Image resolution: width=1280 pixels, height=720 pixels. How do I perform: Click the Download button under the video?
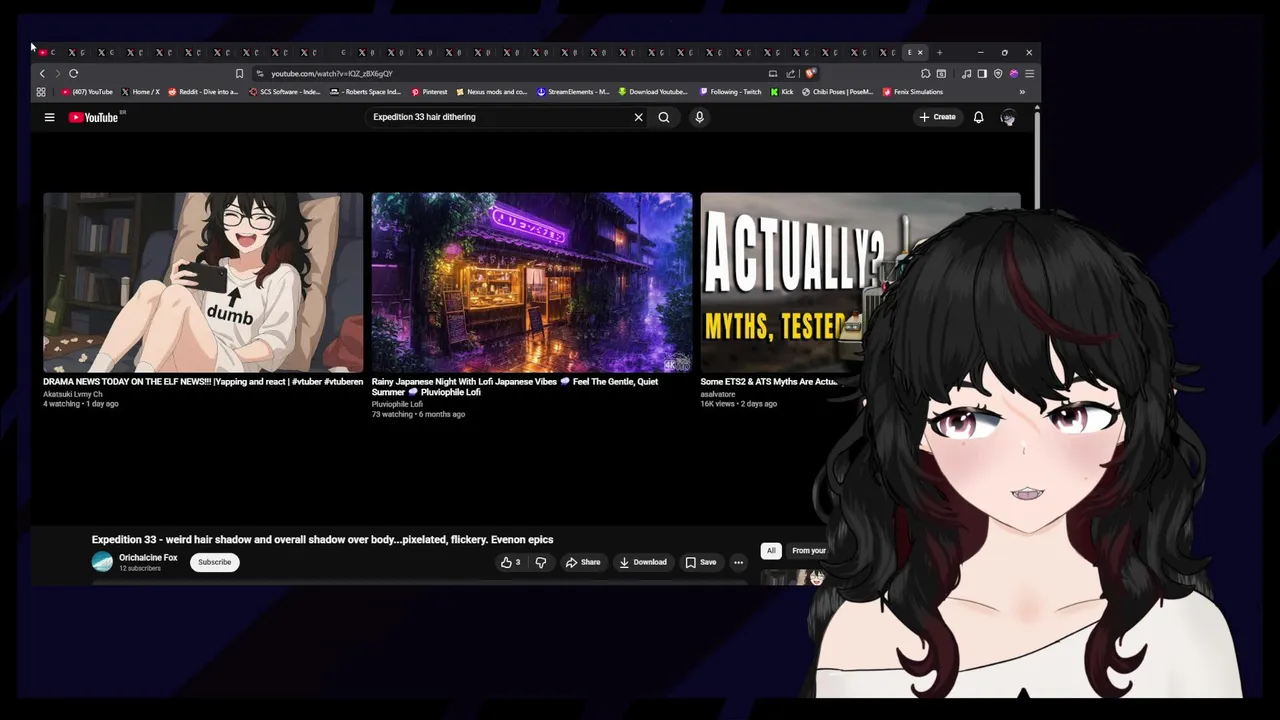(x=643, y=562)
